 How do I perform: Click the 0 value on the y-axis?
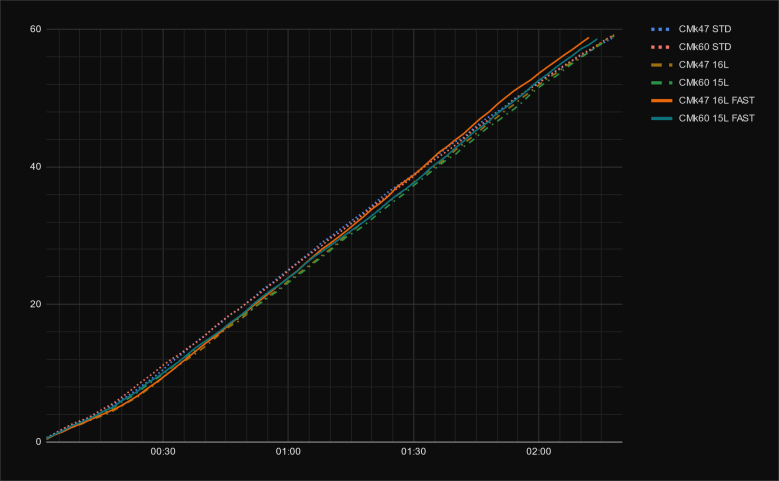(x=37, y=441)
